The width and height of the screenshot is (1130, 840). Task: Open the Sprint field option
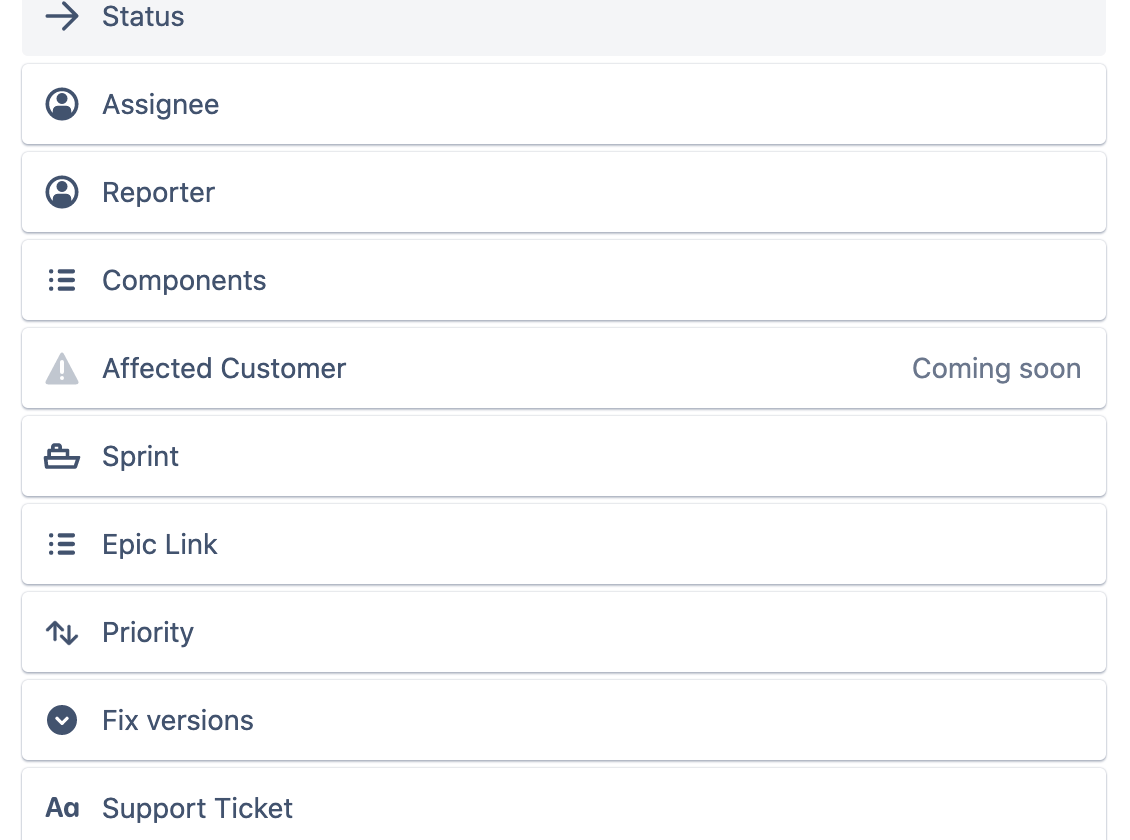(x=140, y=457)
